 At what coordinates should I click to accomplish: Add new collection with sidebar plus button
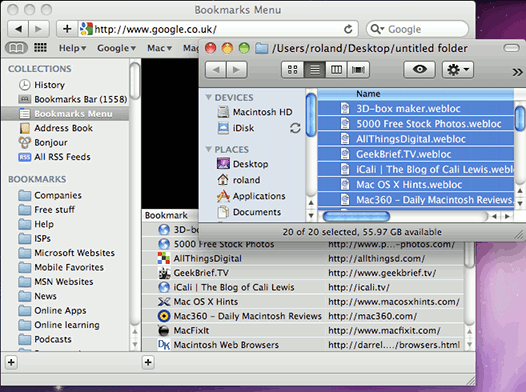click(11, 362)
